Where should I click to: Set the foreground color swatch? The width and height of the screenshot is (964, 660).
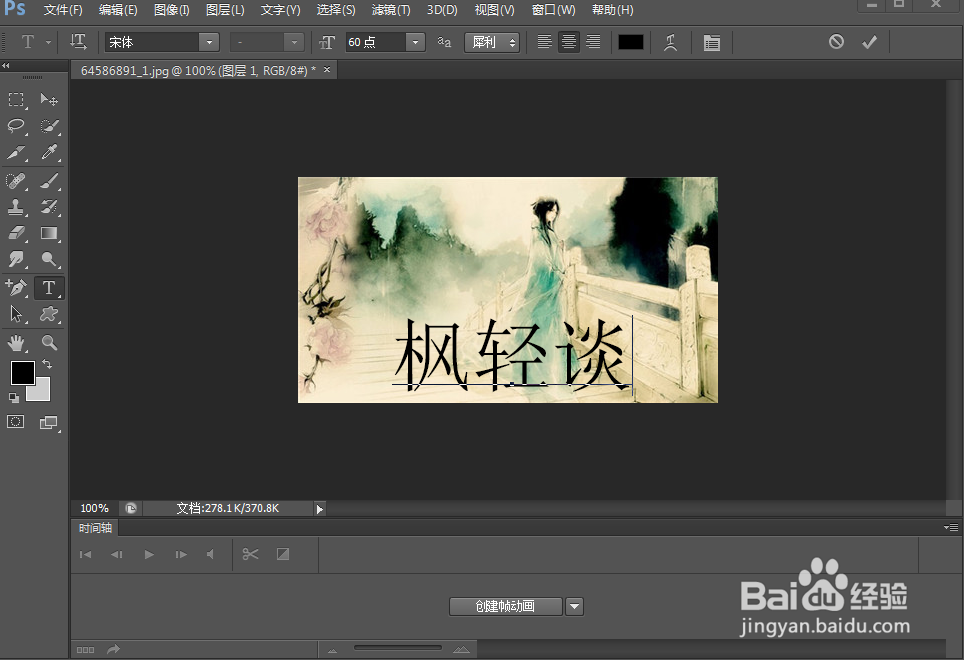pos(22,372)
